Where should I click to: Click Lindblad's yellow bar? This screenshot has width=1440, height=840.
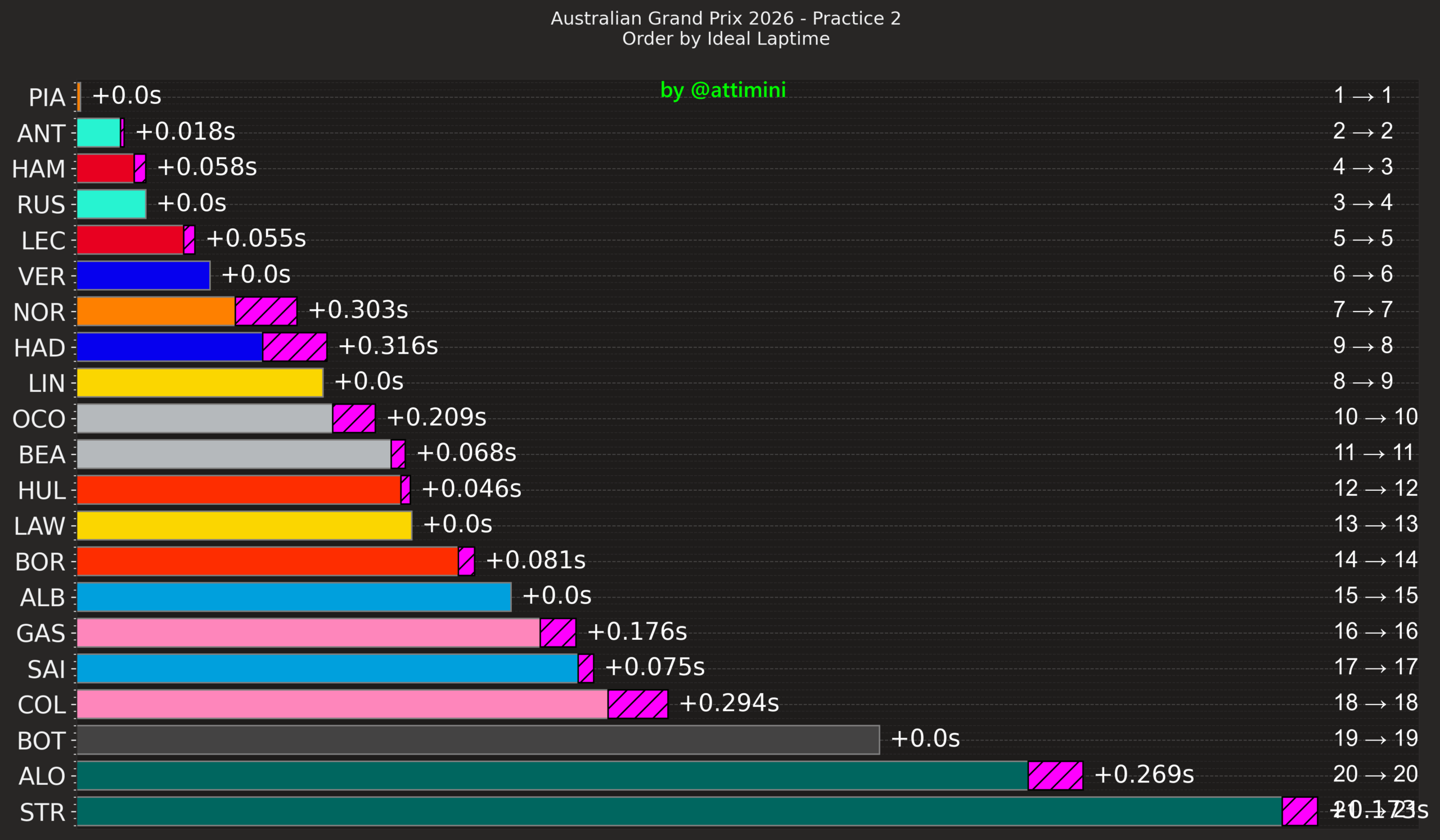coord(200,382)
